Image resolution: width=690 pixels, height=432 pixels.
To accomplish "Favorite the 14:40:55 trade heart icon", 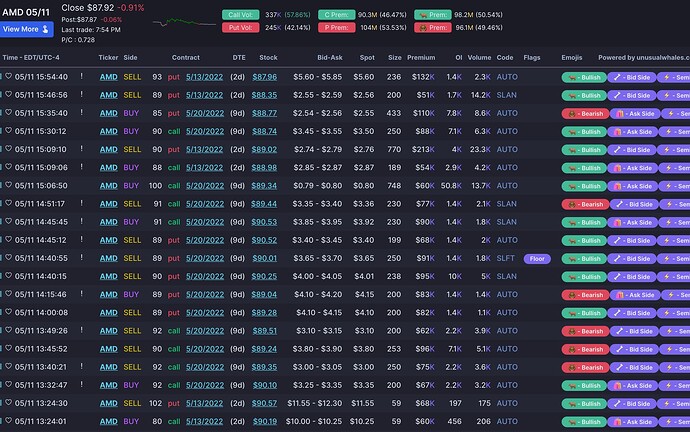I will tap(8, 257).
